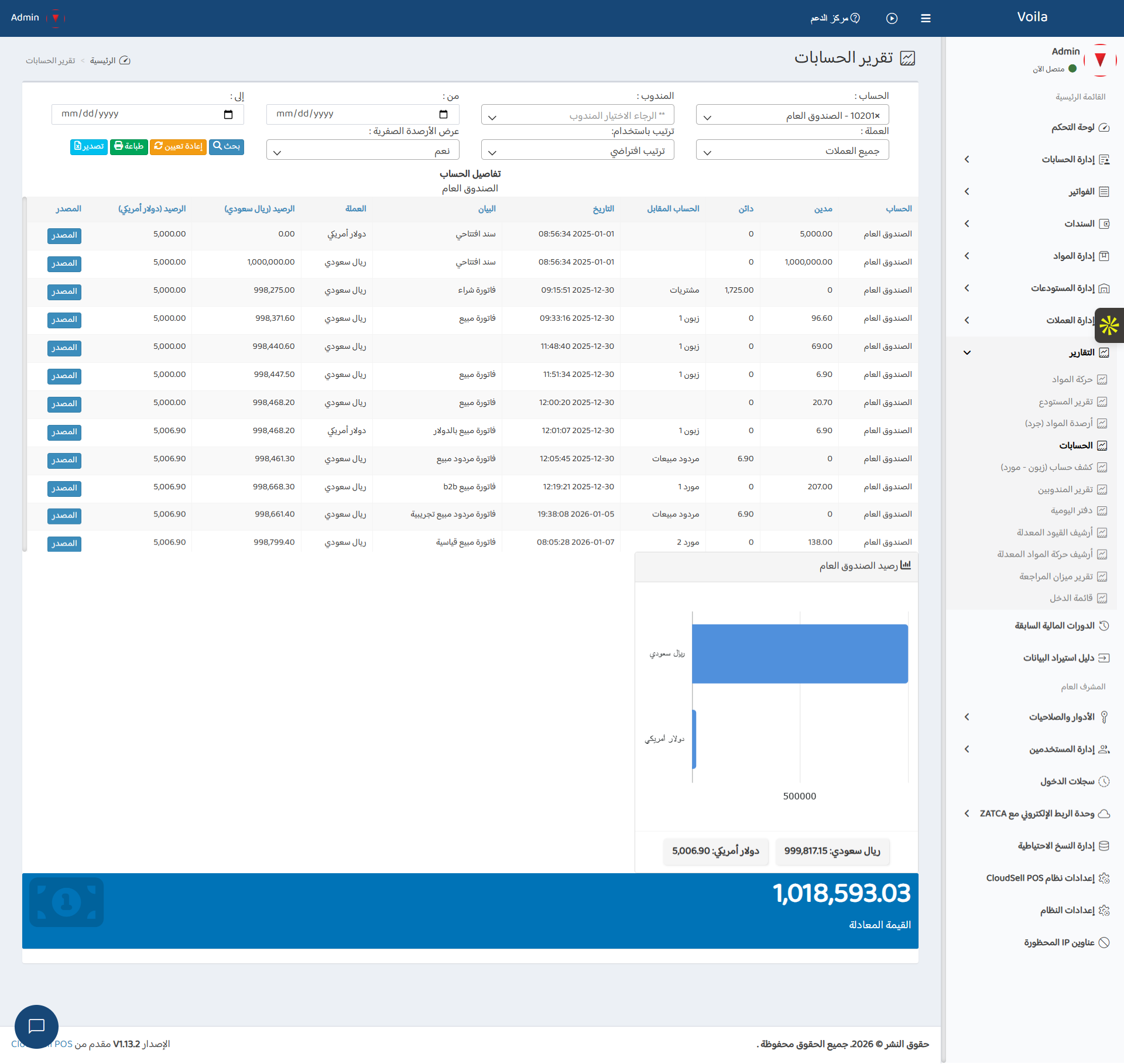This screenshot has height=1064, width=1124.
Task: Click the طباعة print button
Action: click(129, 146)
